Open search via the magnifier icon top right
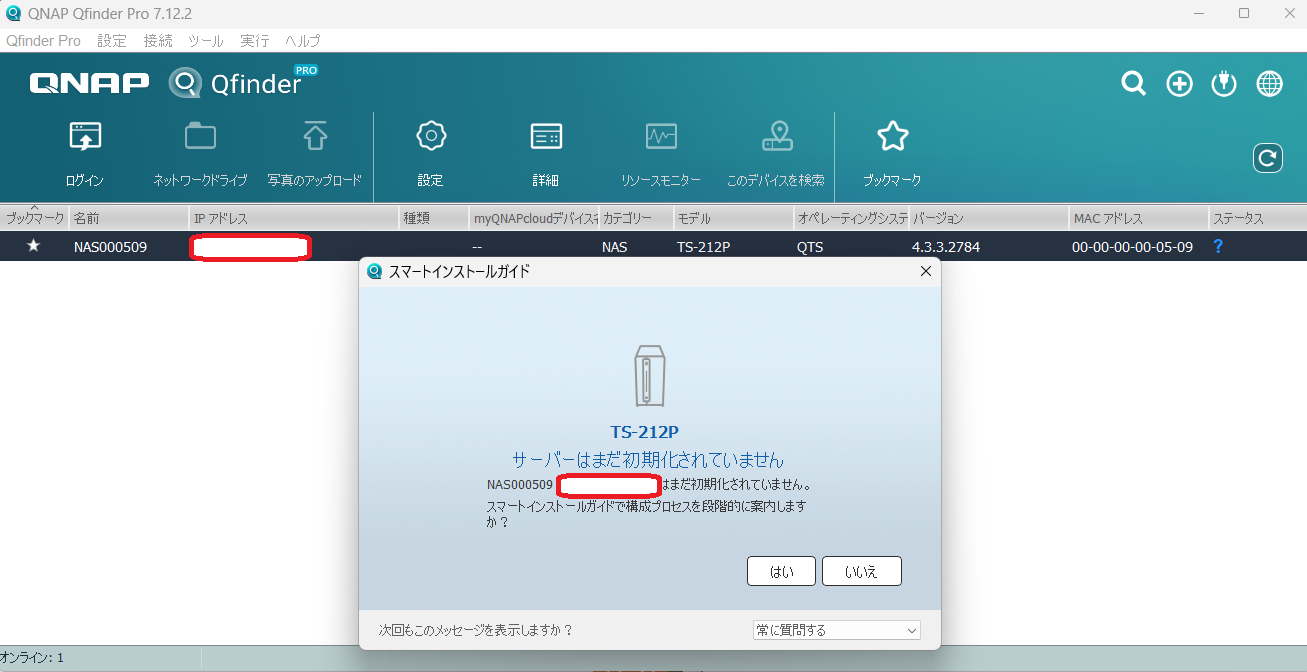Image resolution: width=1307 pixels, height=672 pixels. point(1133,83)
